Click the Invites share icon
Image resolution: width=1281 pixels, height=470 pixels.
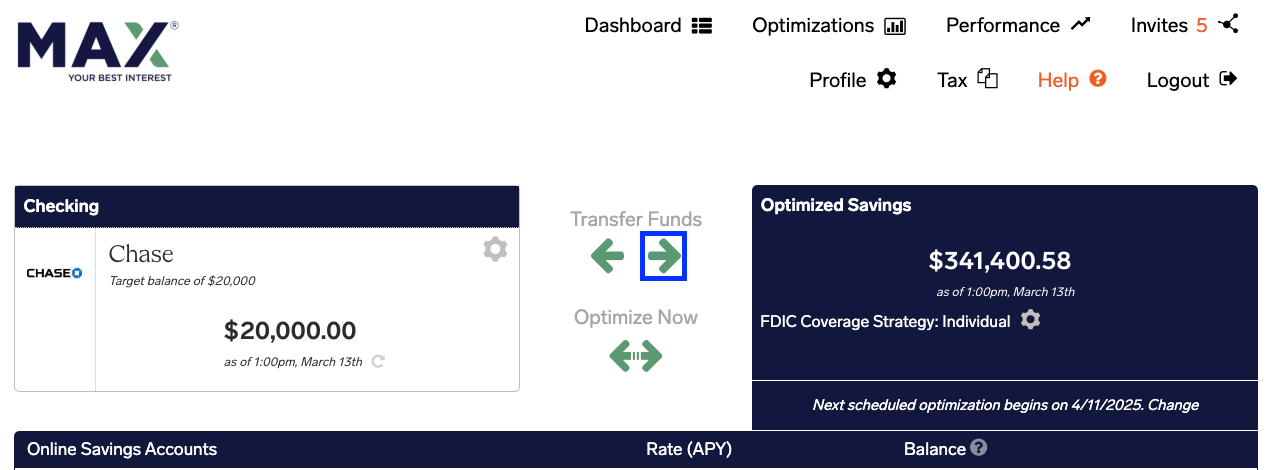pos(1228,23)
